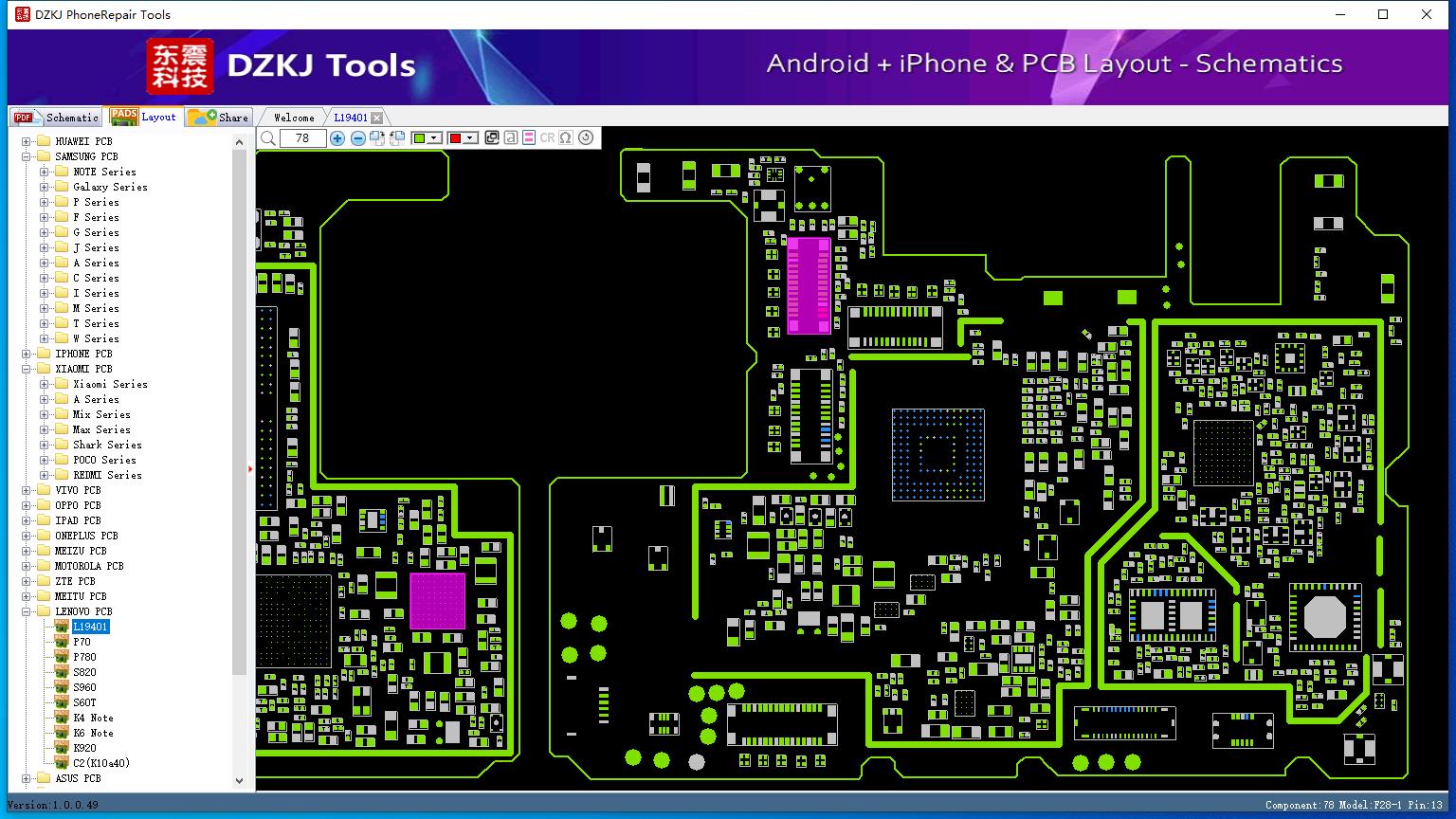Viewport: 1456px width, 819px height.
Task: Expand the NOTE Series node
Action: [x=45, y=172]
